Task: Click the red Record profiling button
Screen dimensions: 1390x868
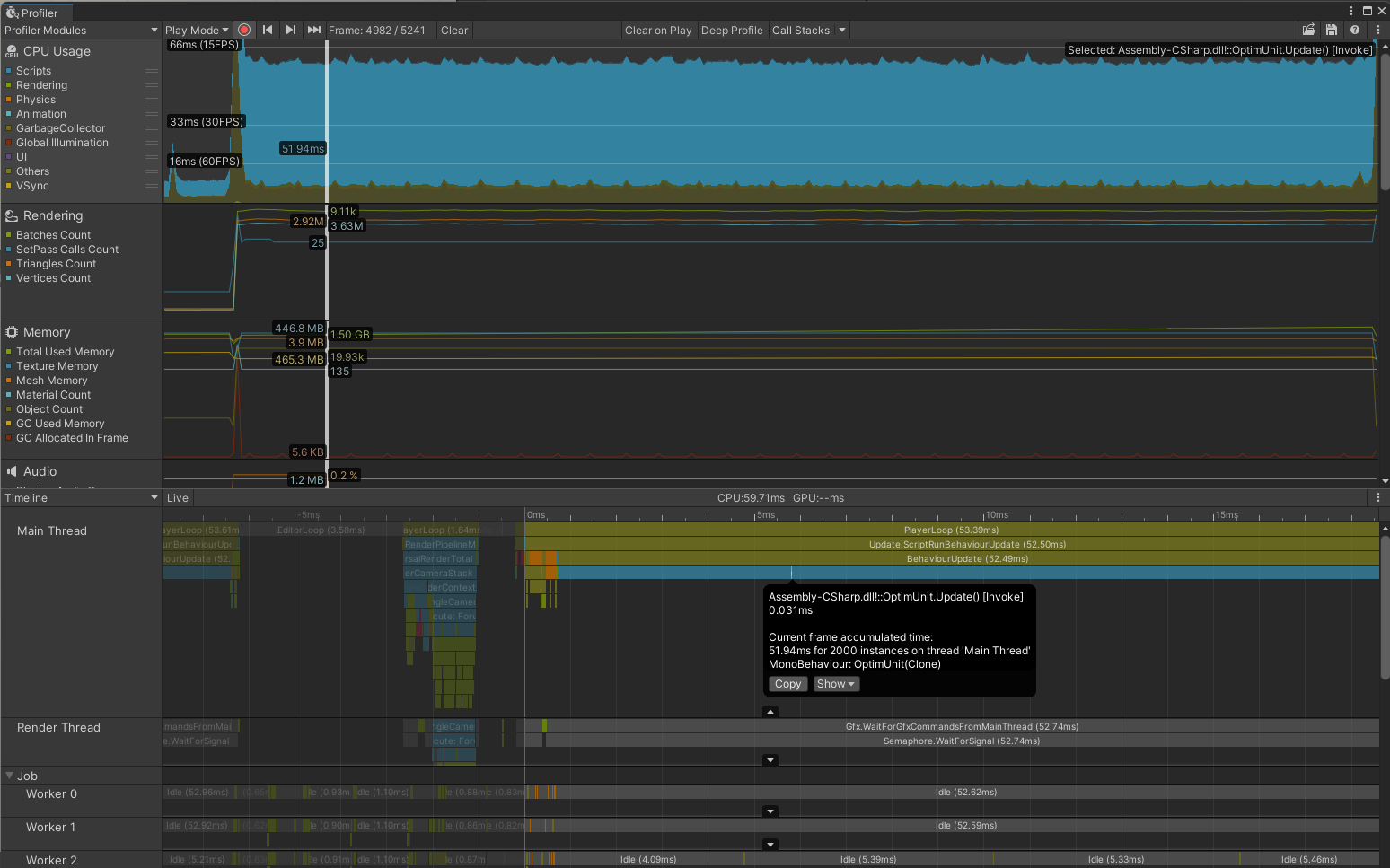Action: coord(244,30)
